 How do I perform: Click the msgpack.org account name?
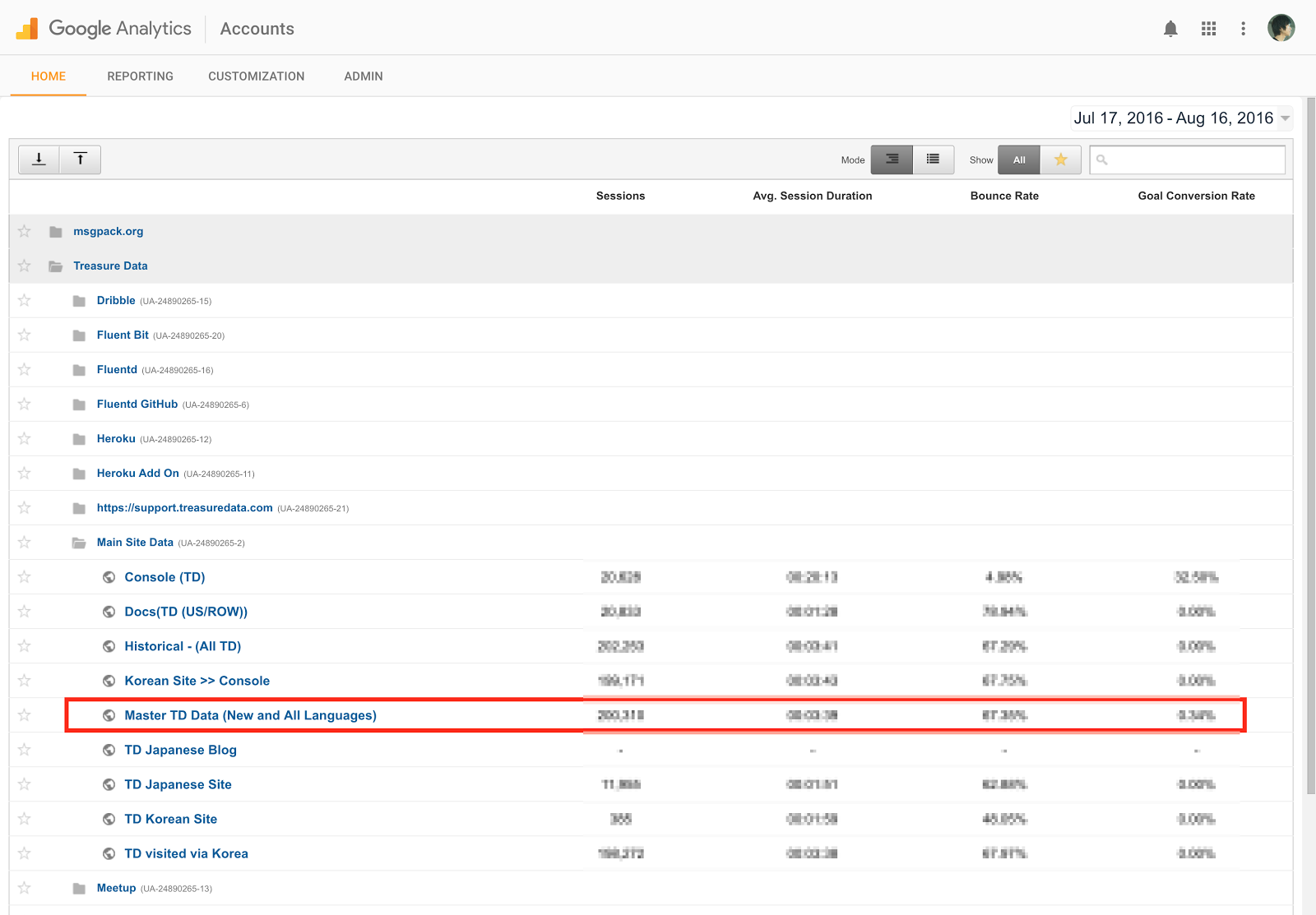tap(108, 231)
